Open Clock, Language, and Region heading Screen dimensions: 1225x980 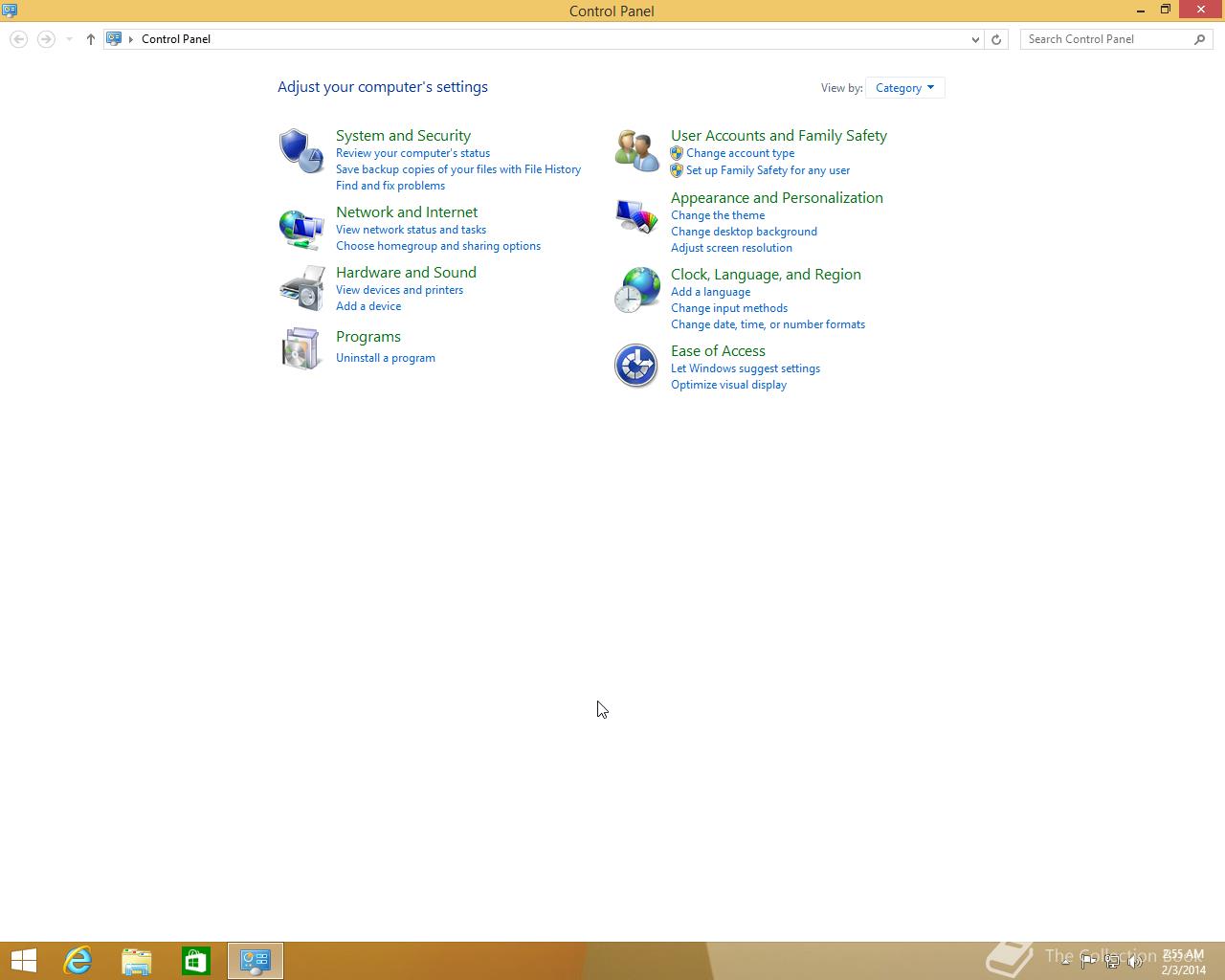766,275
